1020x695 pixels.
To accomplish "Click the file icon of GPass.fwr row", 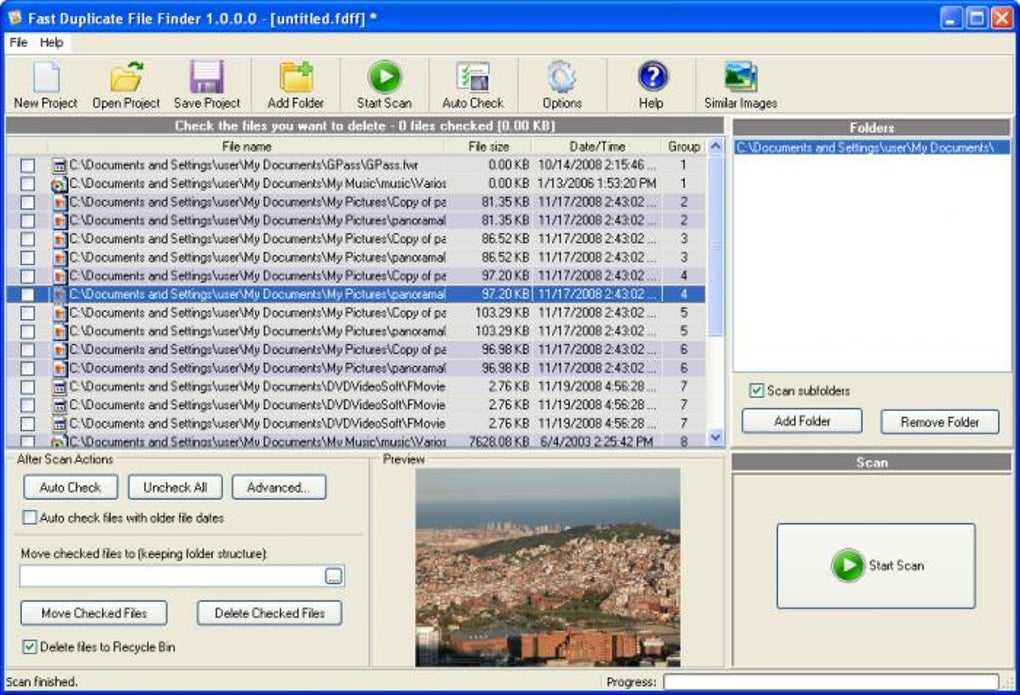I will [x=59, y=166].
